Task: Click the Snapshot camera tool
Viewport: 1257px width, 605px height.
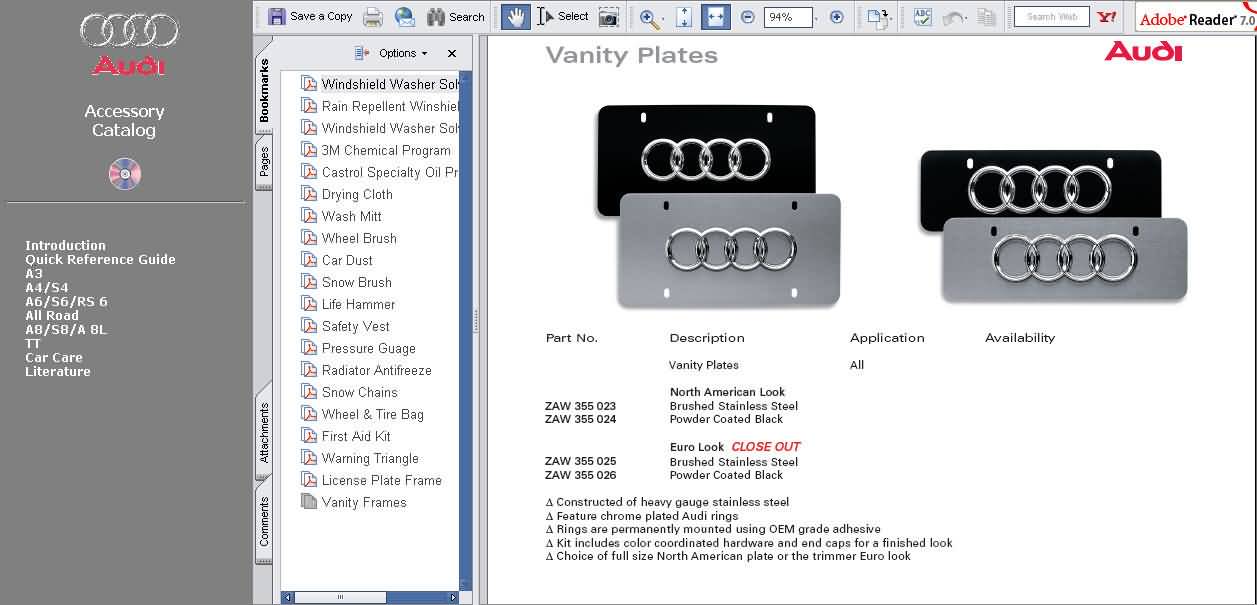Action: [608, 16]
